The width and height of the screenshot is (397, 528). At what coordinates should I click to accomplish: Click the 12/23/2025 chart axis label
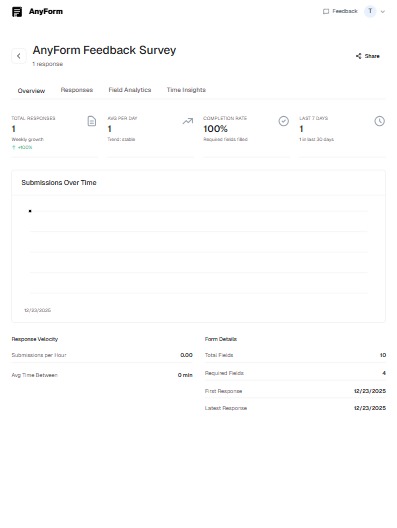tap(37, 310)
